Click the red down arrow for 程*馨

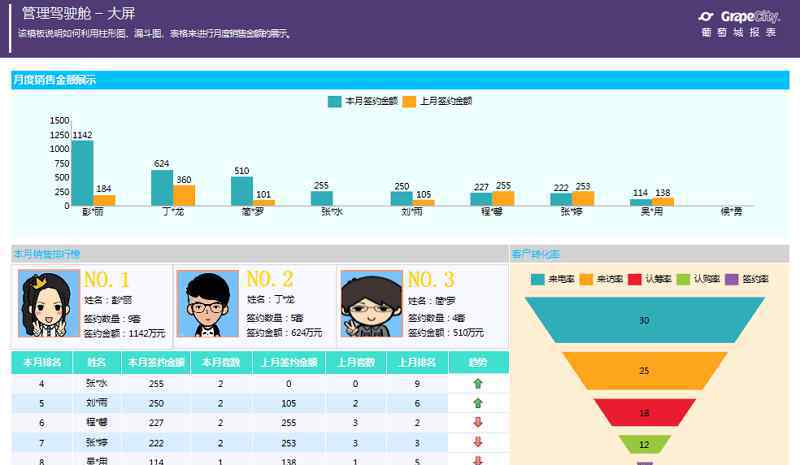point(477,422)
